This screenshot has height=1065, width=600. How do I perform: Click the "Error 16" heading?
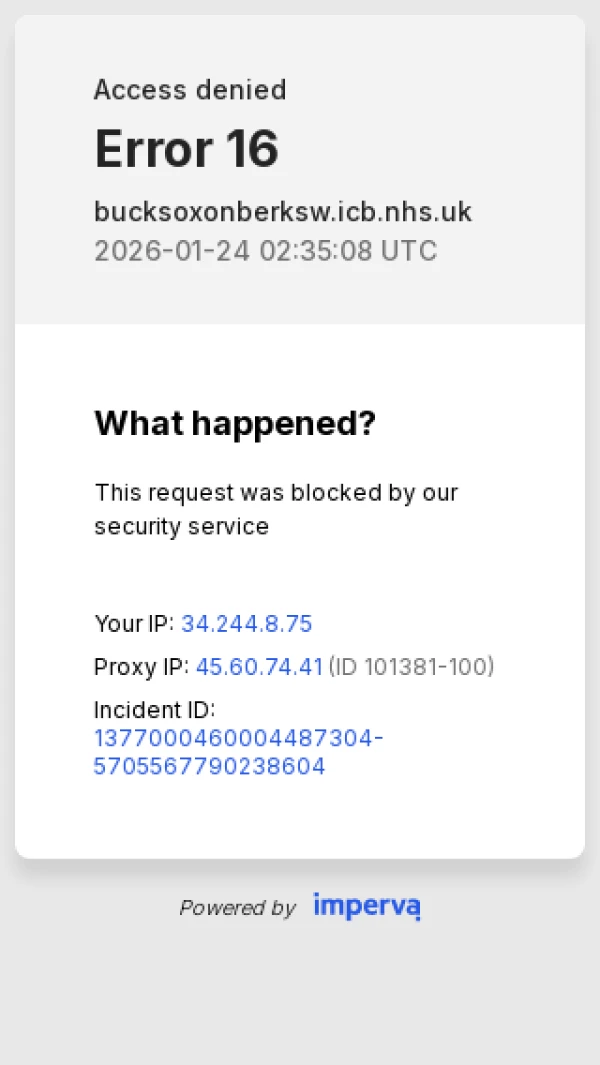[x=186, y=150]
